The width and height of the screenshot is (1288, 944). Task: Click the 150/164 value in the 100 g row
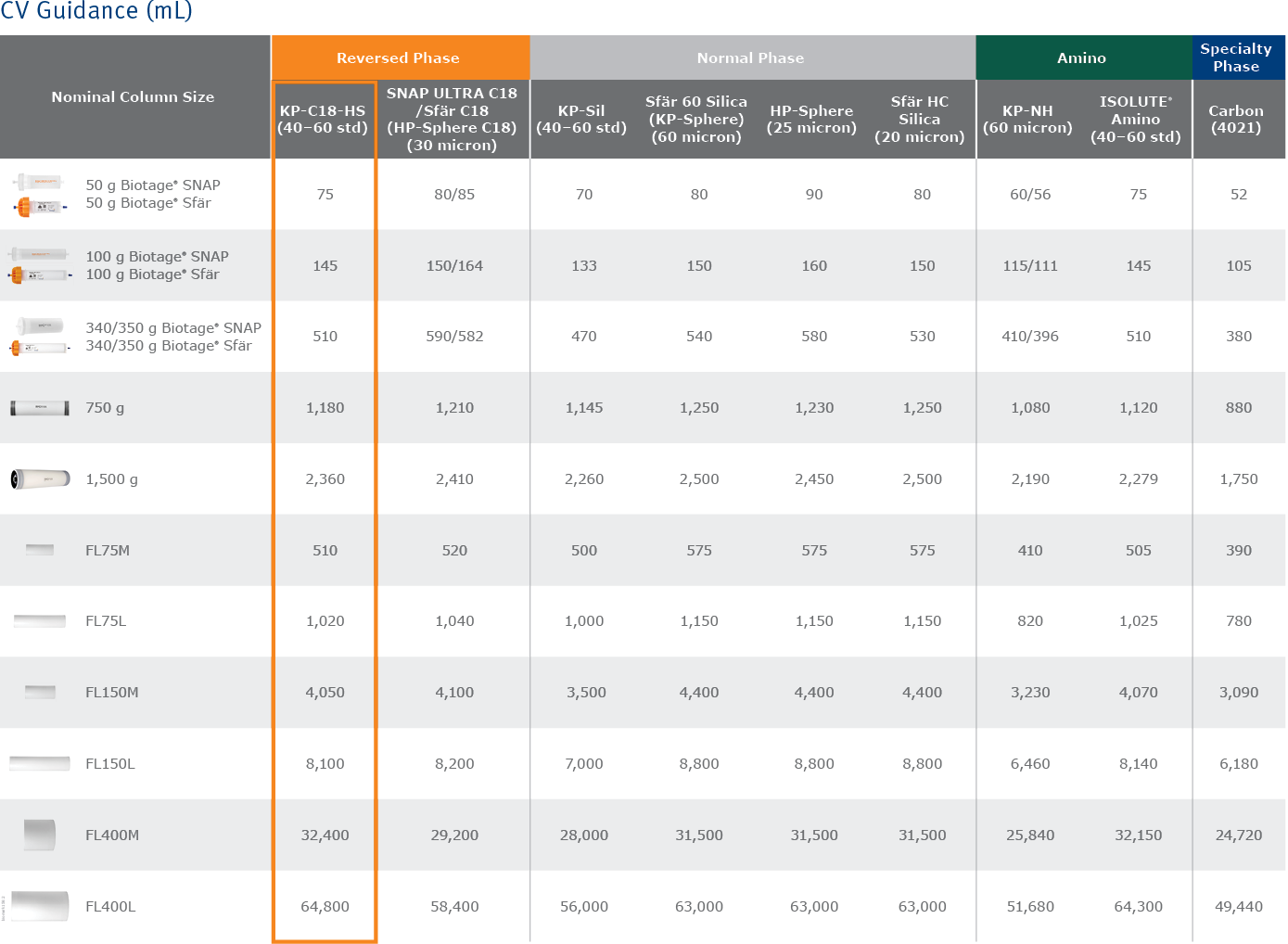point(454,265)
